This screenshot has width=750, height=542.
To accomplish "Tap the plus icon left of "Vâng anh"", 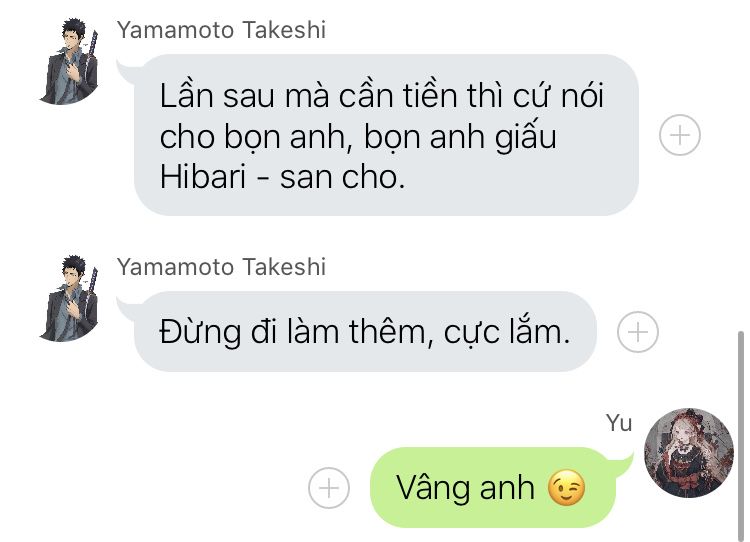I will click(x=329, y=488).
